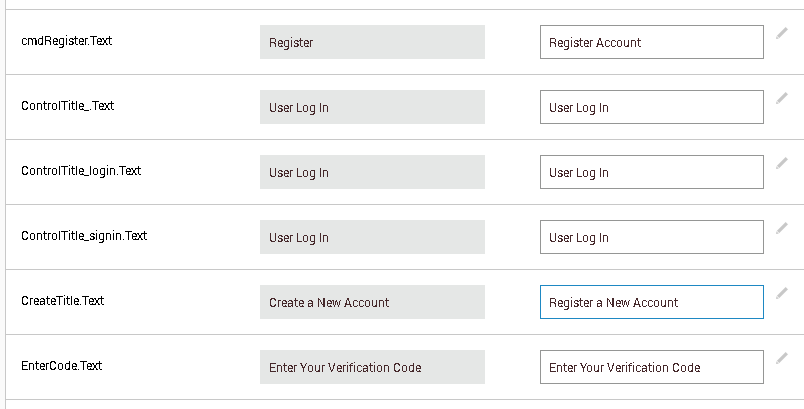Select the default Register value box
This screenshot has width=804, height=409.
[x=372, y=42]
